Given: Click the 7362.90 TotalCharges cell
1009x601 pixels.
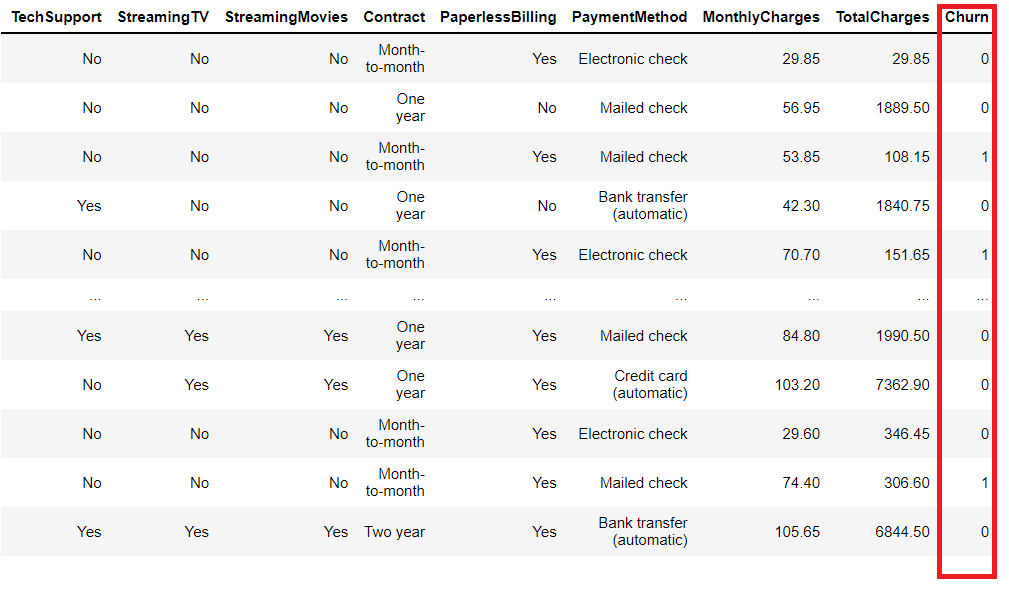Looking at the screenshot, I should coord(902,385).
